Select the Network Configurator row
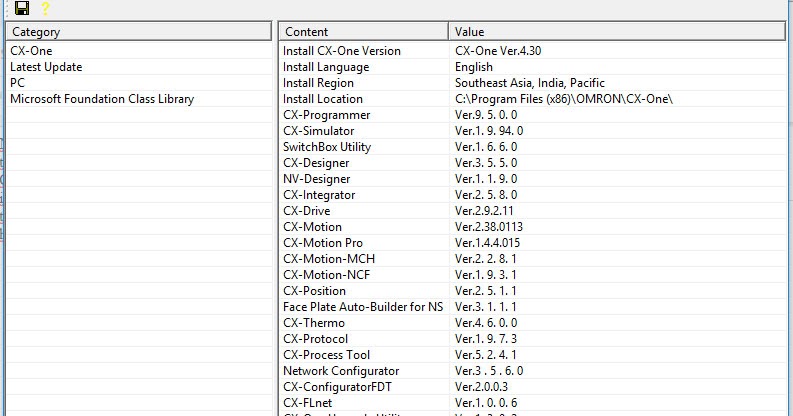 (533, 371)
